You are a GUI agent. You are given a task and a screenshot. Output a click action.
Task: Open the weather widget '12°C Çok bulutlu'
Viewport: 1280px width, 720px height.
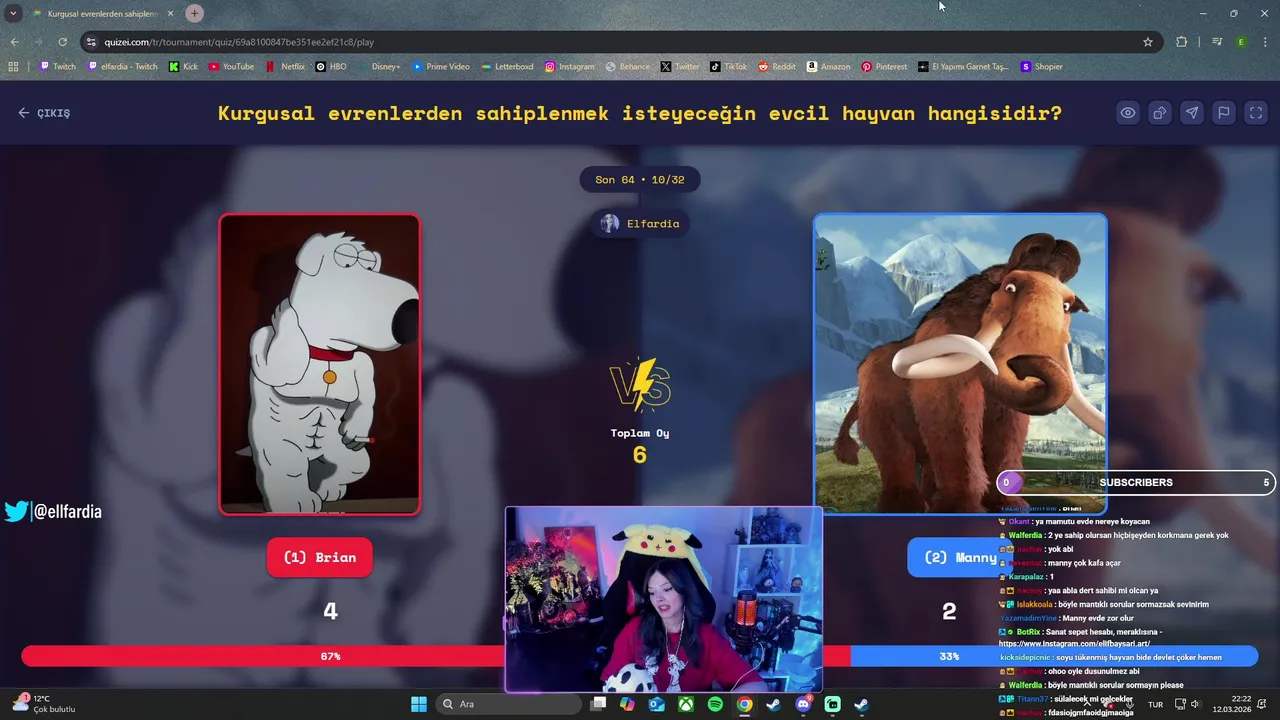(45, 704)
